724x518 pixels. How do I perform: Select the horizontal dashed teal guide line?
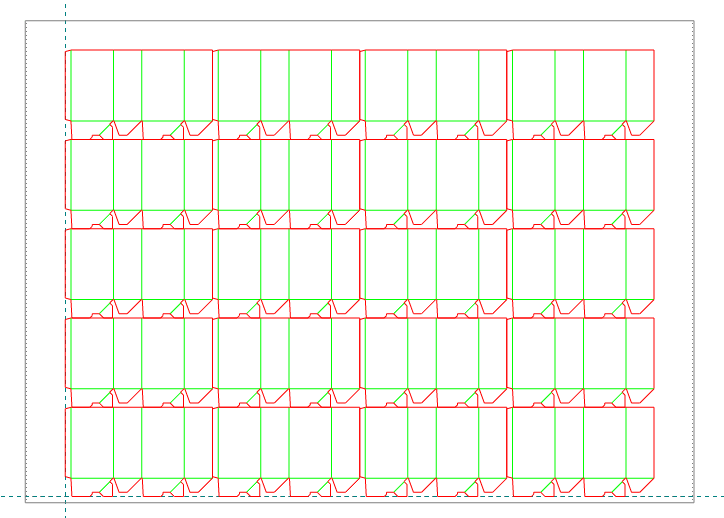coord(400,496)
